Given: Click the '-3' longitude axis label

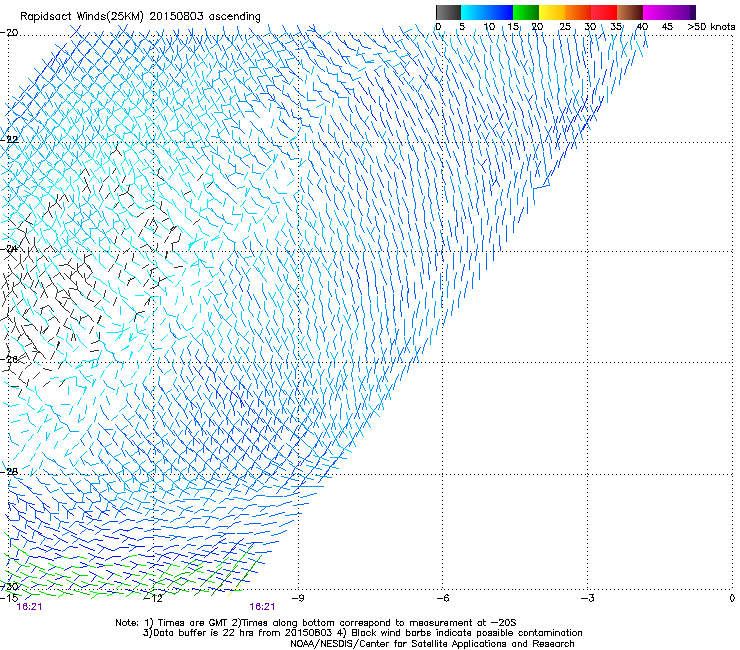Looking at the screenshot, I should point(588,598).
